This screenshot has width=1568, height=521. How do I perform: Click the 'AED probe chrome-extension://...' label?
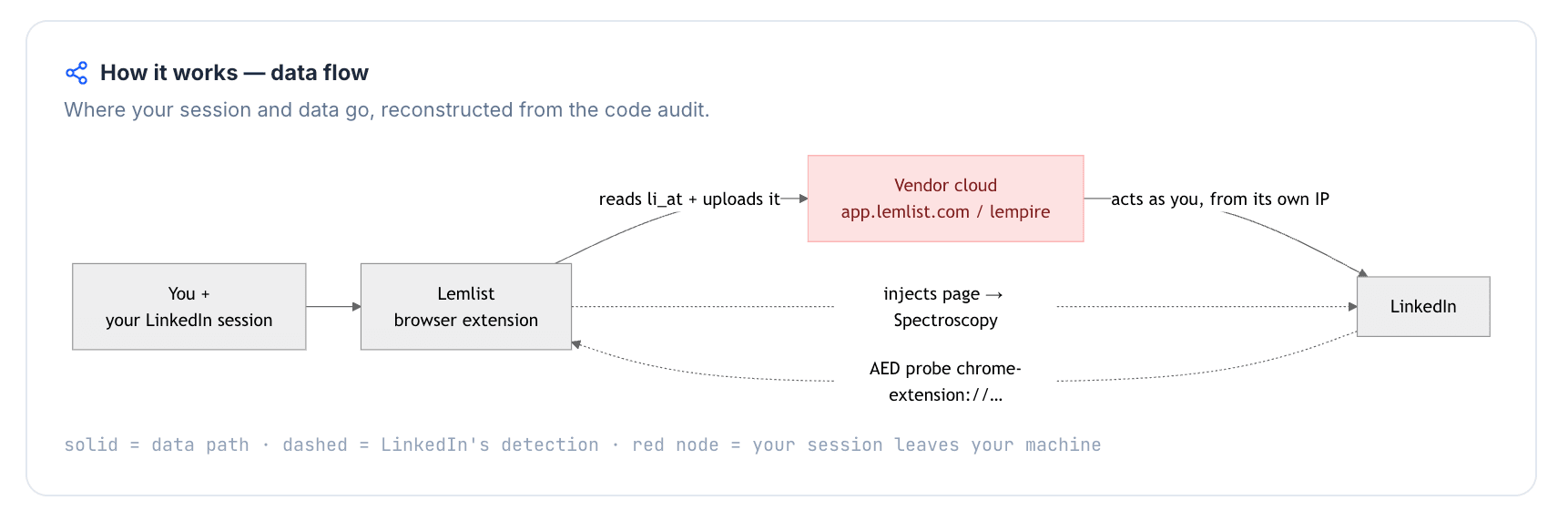tap(945, 382)
